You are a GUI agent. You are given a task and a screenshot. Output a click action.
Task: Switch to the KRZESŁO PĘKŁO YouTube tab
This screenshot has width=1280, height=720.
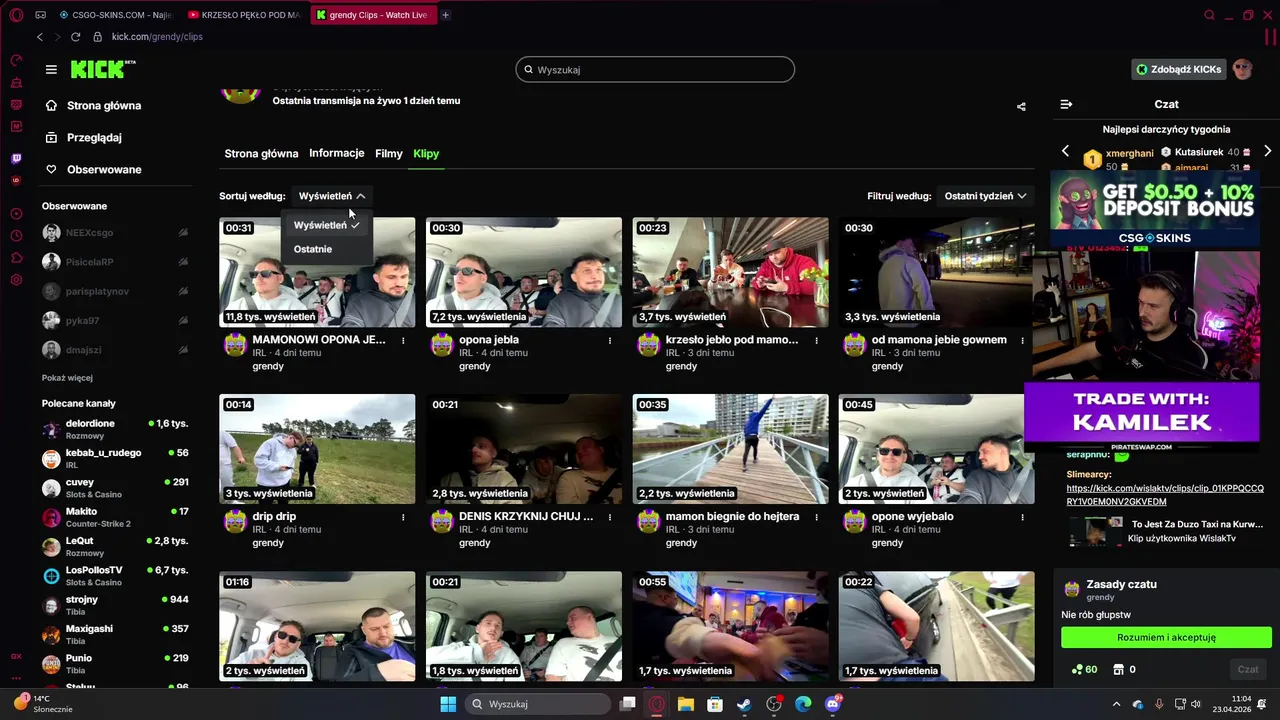245,15
